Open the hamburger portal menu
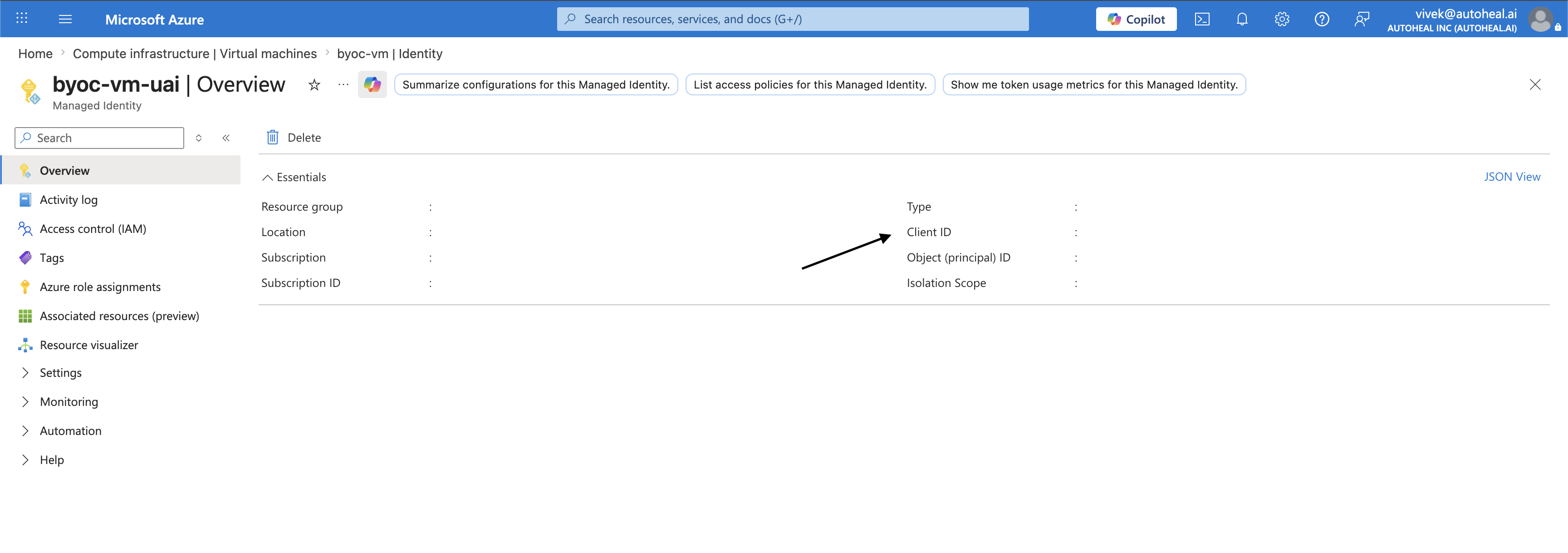Viewport: 1568px width, 553px height. pyautogui.click(x=65, y=19)
